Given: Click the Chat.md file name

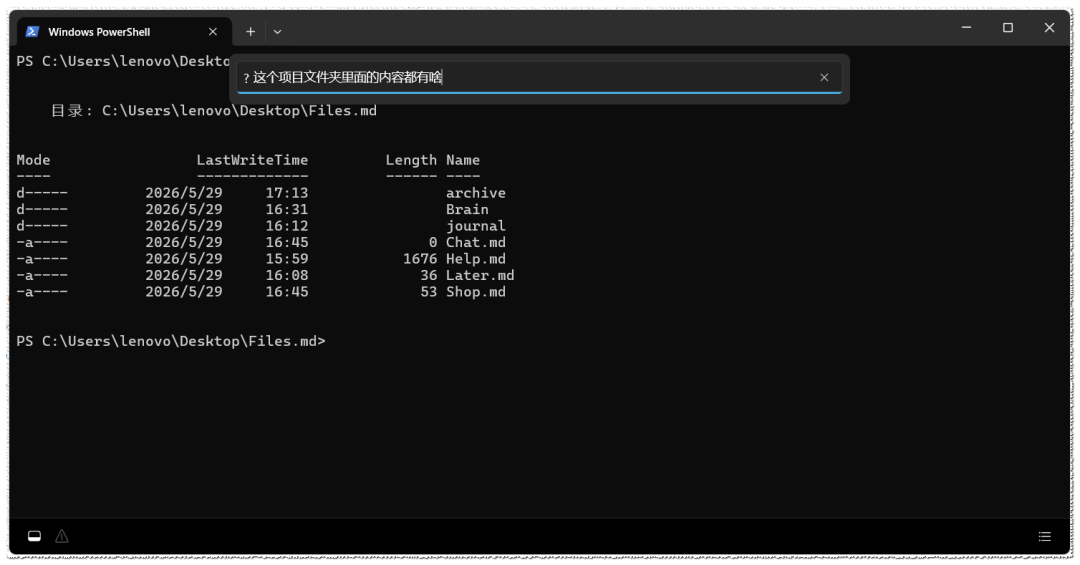Looking at the screenshot, I should (475, 243).
